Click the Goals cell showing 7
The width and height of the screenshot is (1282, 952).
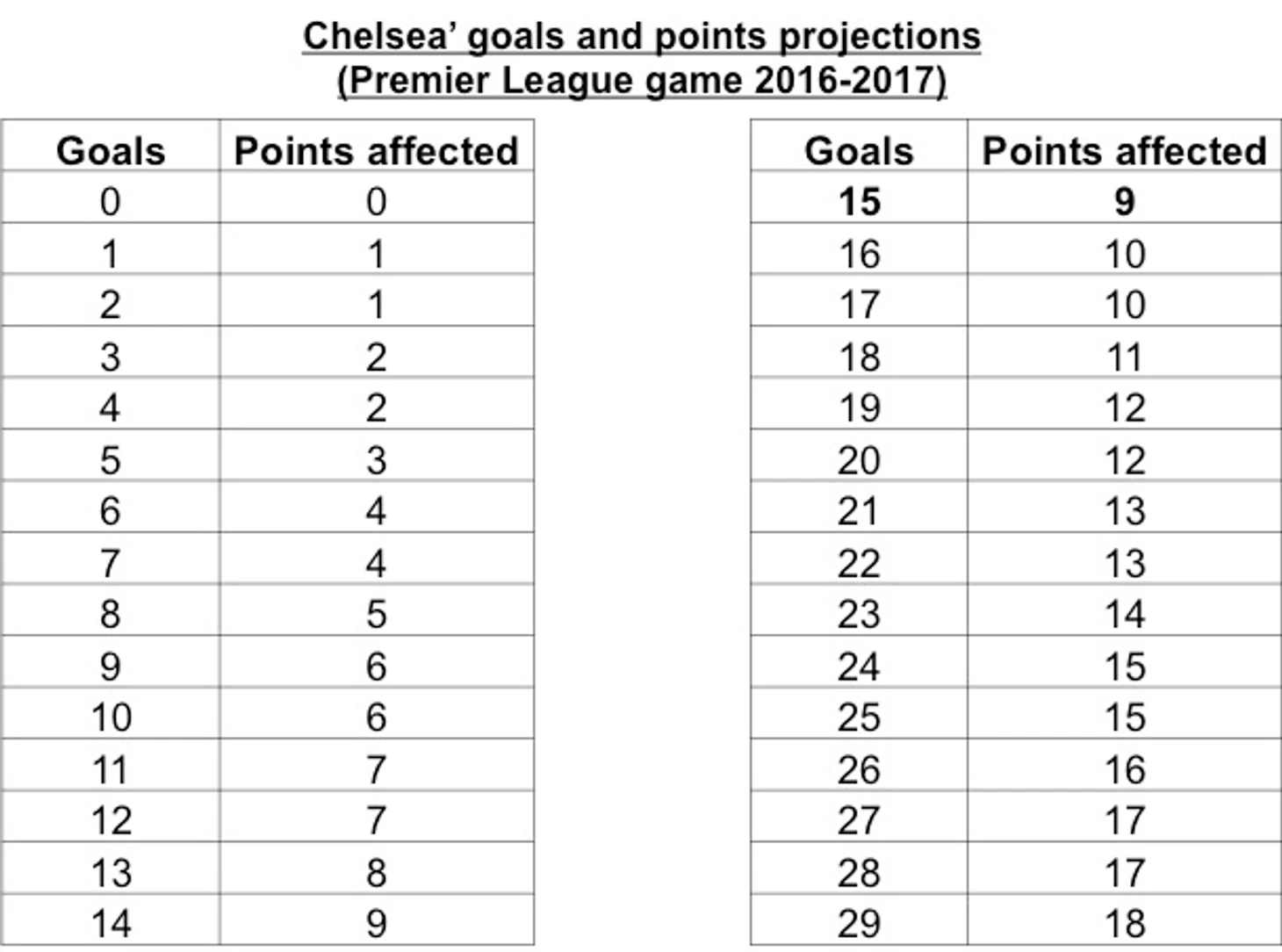tap(111, 563)
